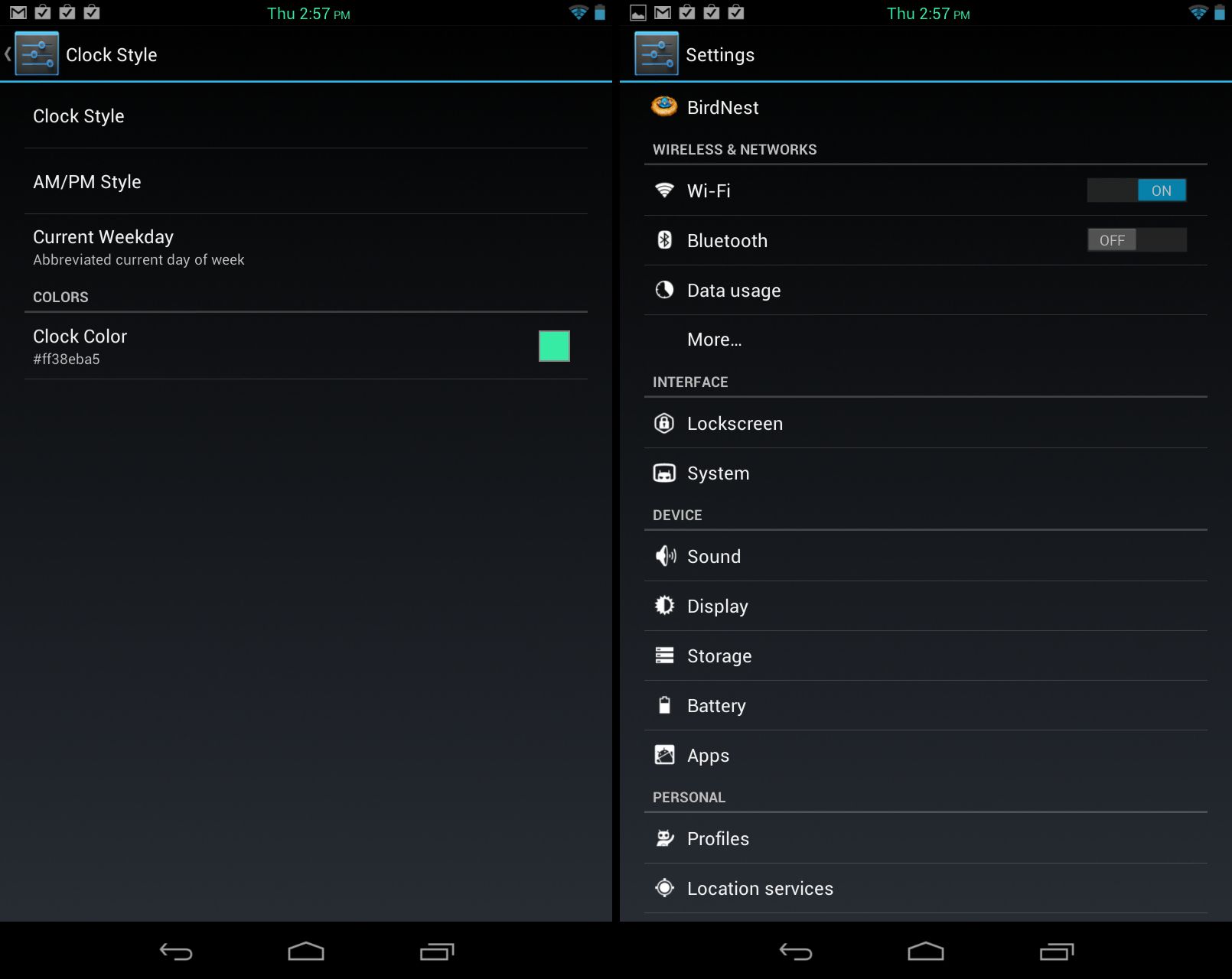Open the AM/PM Style option list
This screenshot has height=979, width=1232.
point(306,181)
